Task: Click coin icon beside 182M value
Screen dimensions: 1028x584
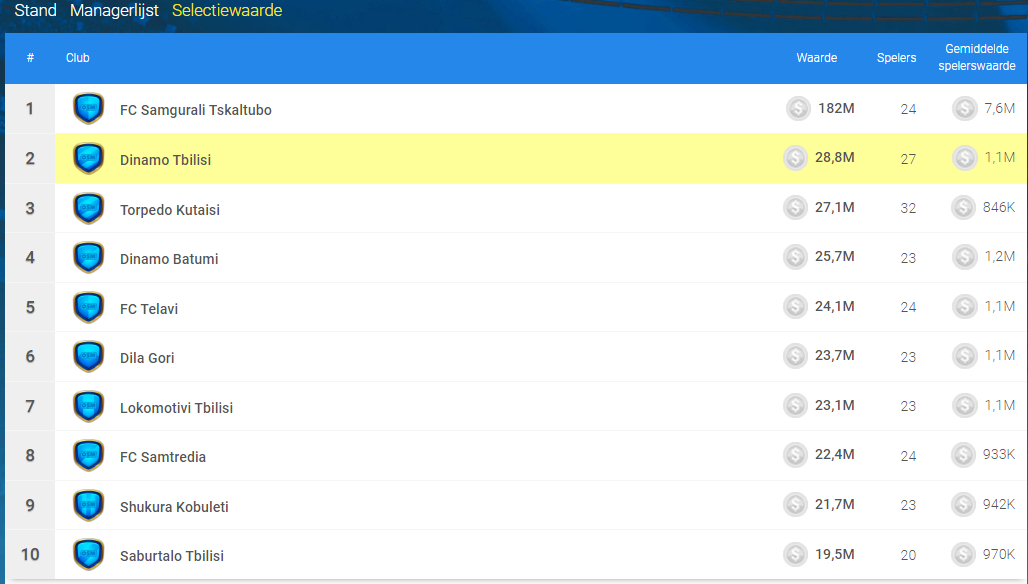Action: (x=798, y=108)
